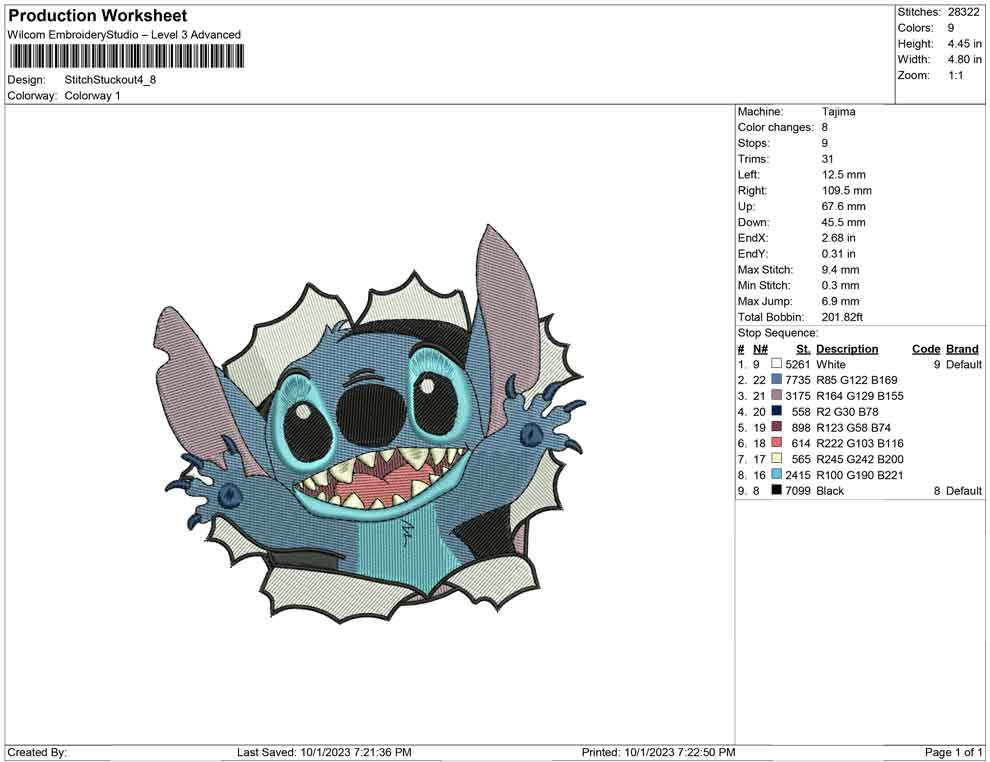Click the 'Stop Sequence:' label
This screenshot has height=762, width=990.
click(778, 333)
